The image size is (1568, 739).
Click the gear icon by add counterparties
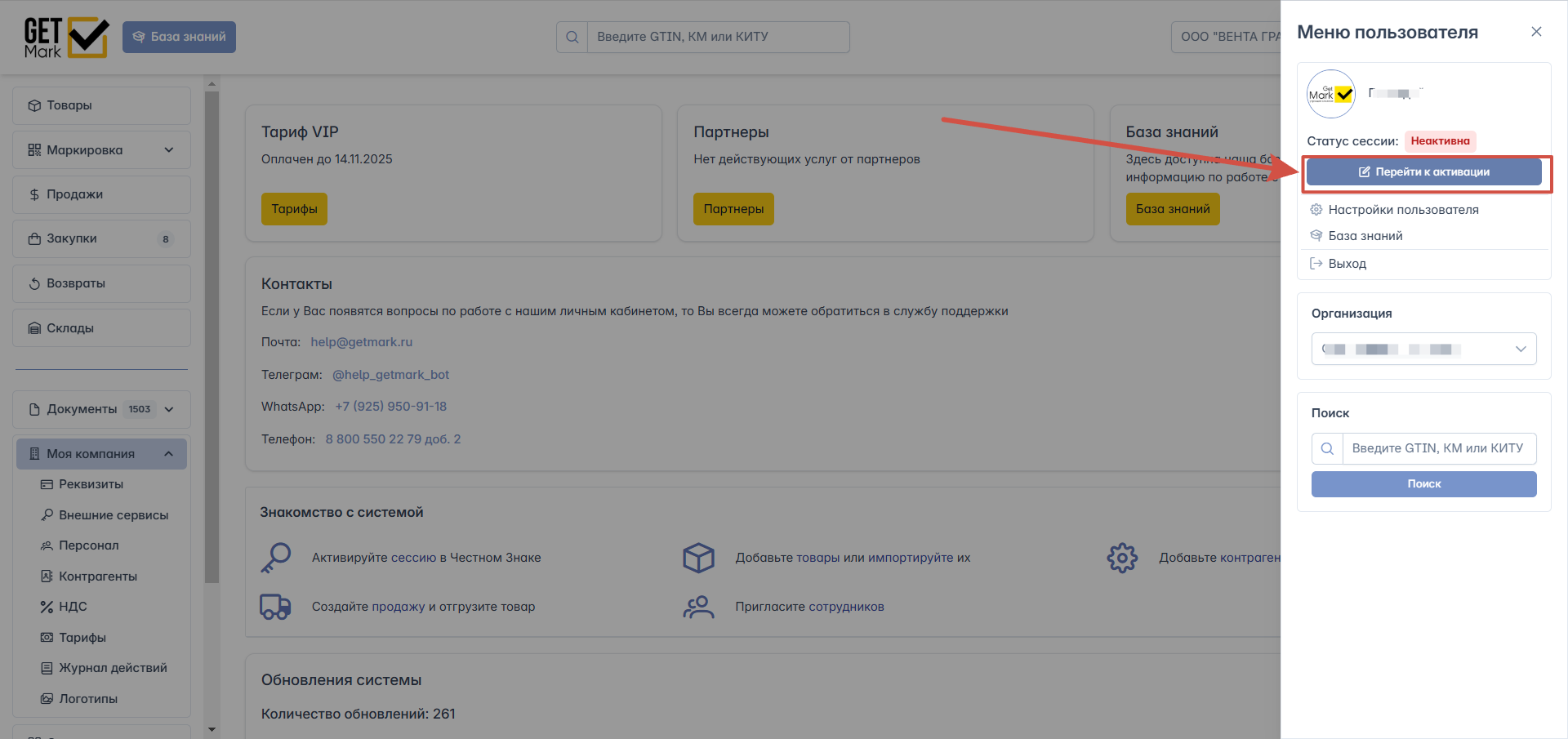pos(1122,558)
